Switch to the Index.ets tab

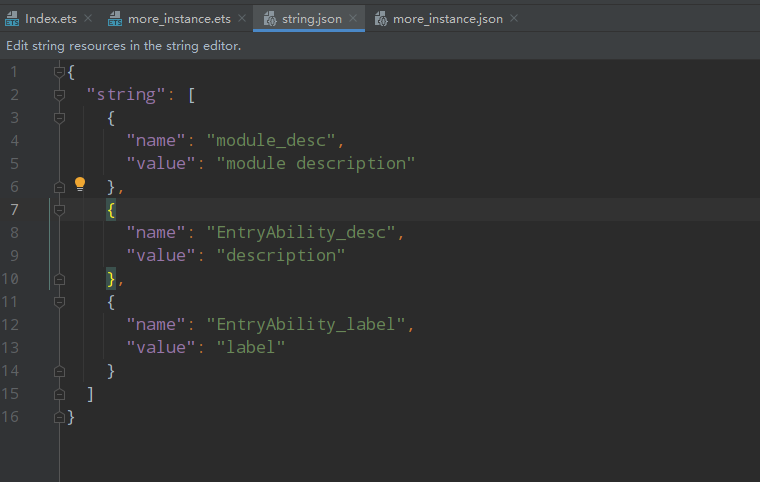(x=50, y=18)
